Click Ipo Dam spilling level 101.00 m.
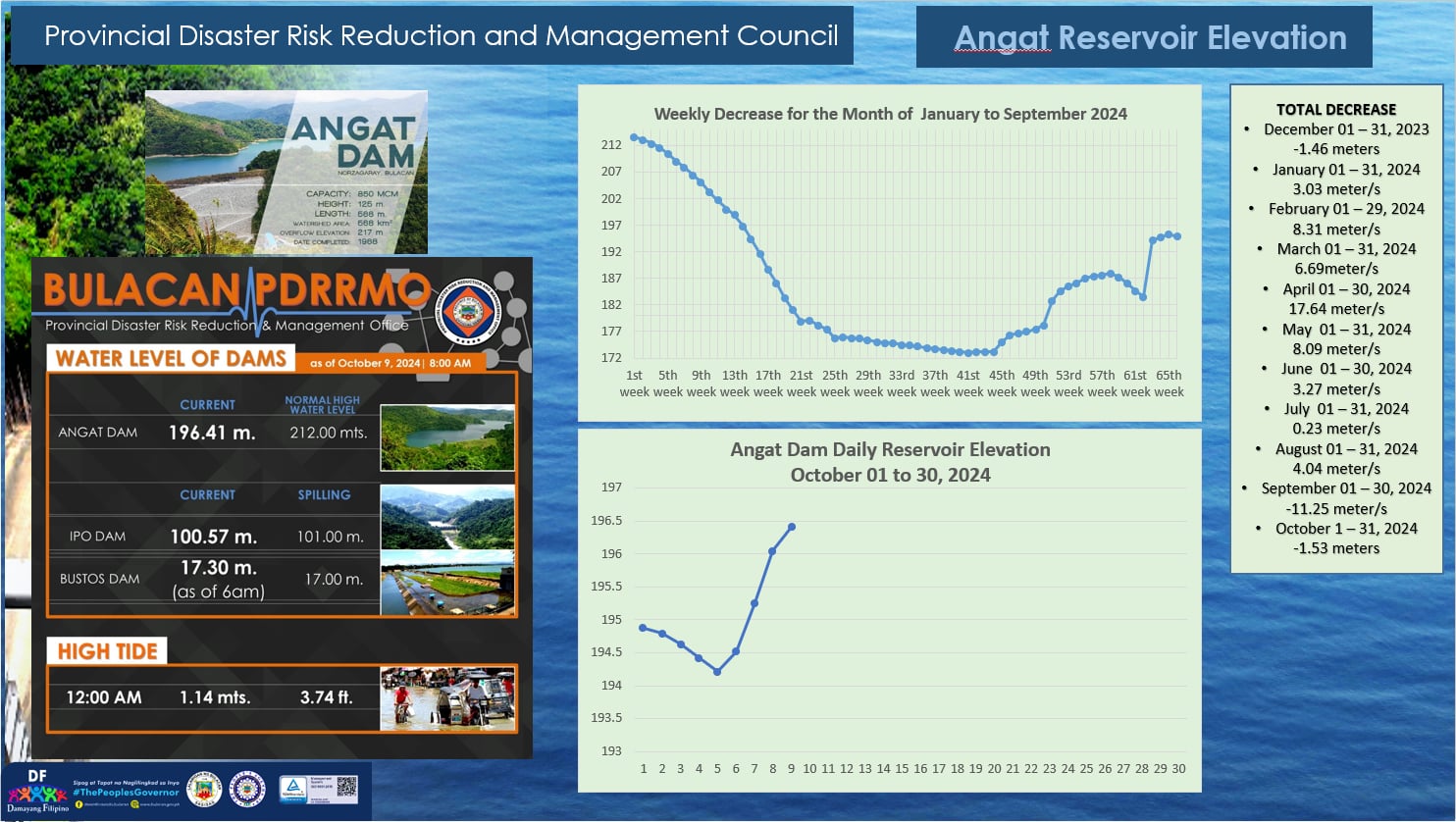The height and width of the screenshot is (822, 1456). [331, 537]
